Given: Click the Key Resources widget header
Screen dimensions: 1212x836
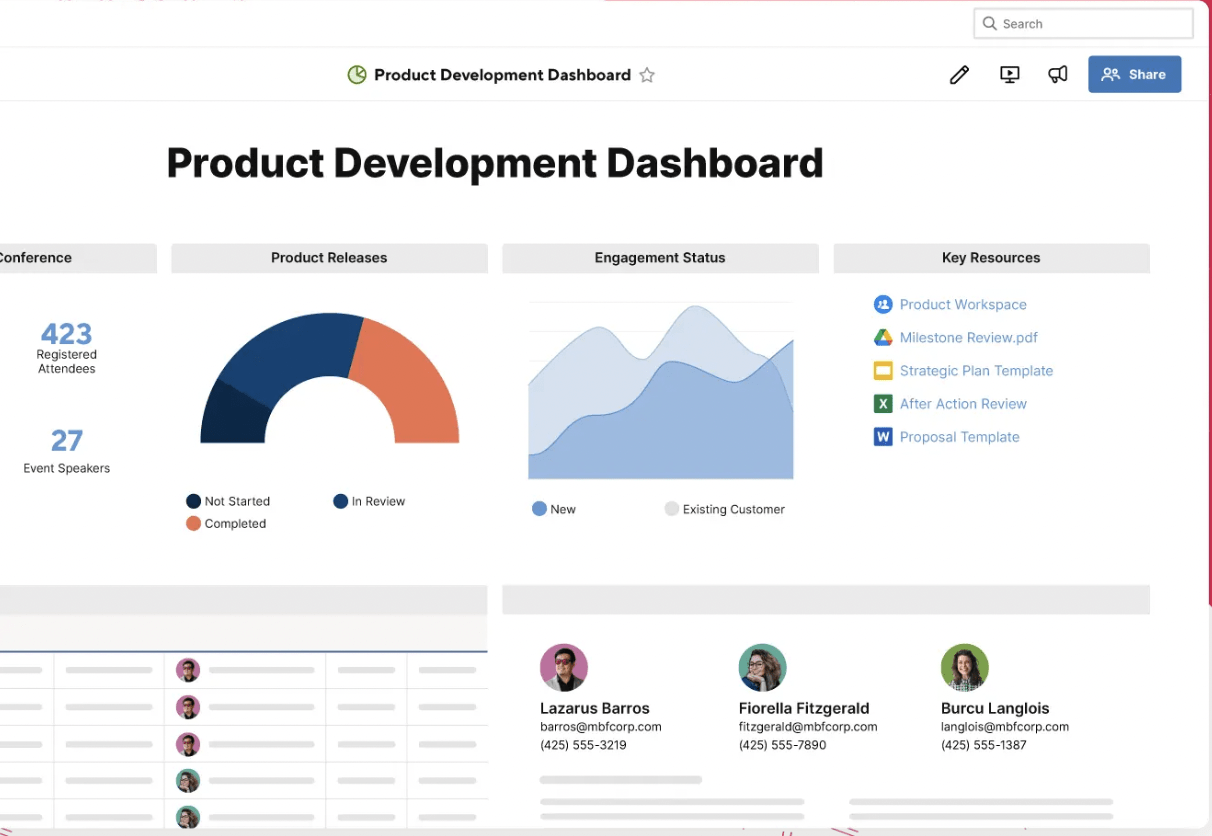Looking at the screenshot, I should [991, 258].
